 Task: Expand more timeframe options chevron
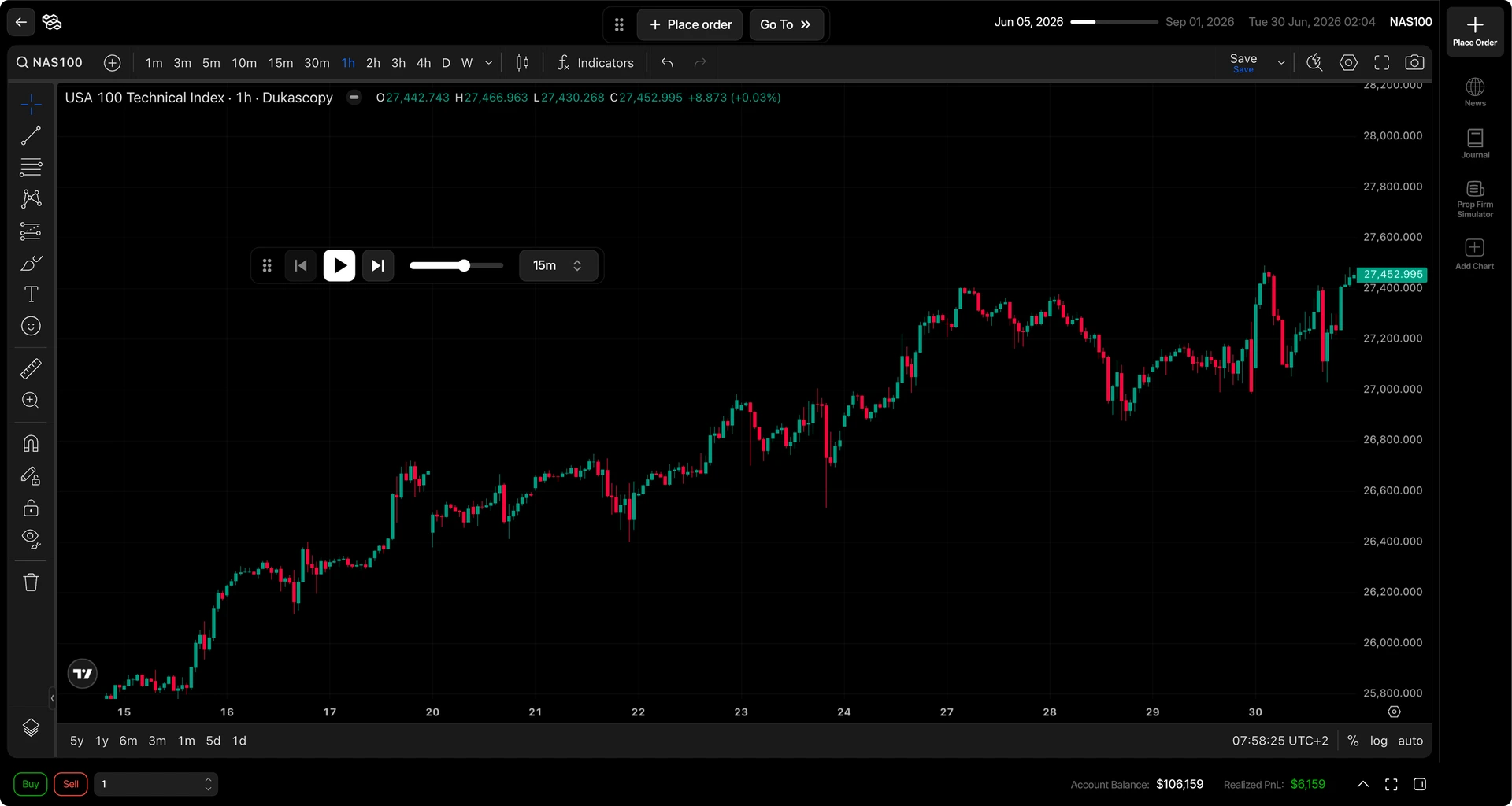(x=489, y=63)
